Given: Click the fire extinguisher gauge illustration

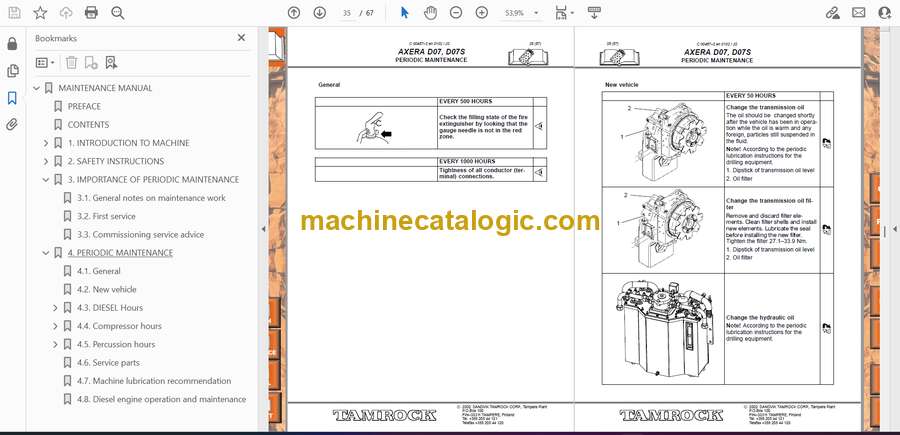Looking at the screenshot, I should [375, 128].
